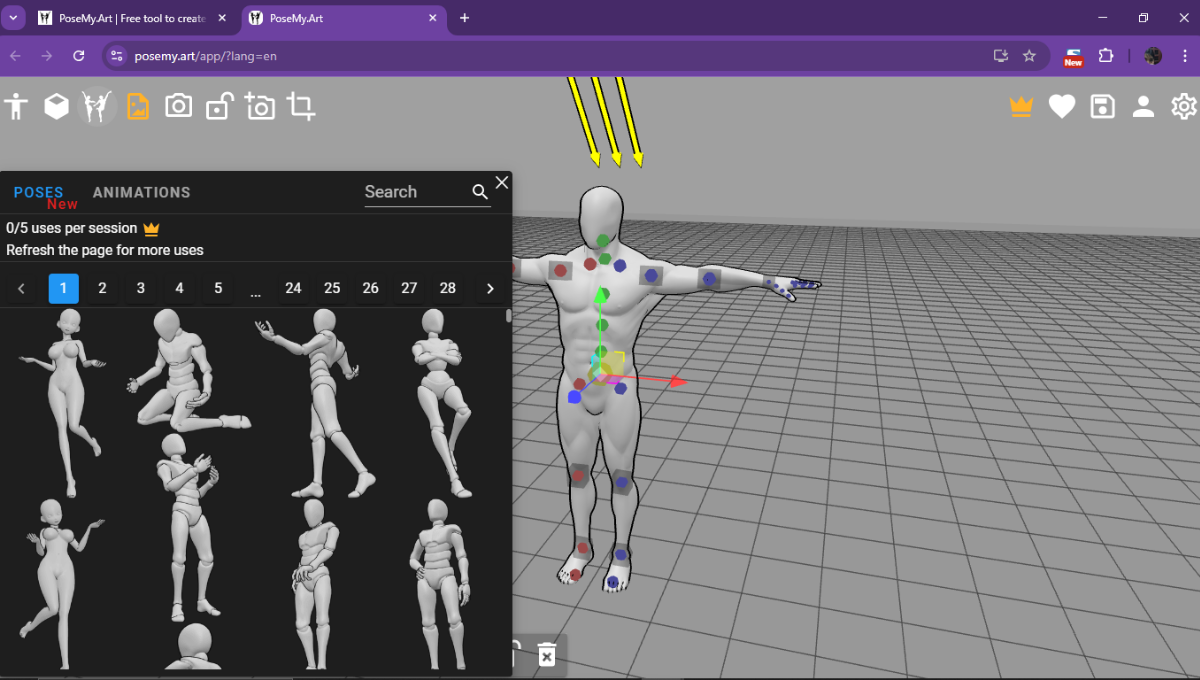
Task: Open poses page 2
Action: click(x=102, y=288)
